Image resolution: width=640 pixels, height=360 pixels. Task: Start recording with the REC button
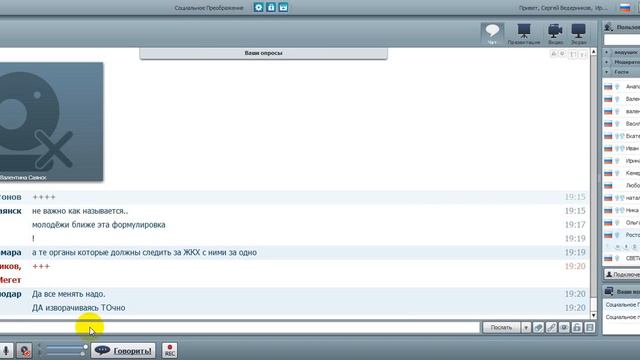coord(169,351)
